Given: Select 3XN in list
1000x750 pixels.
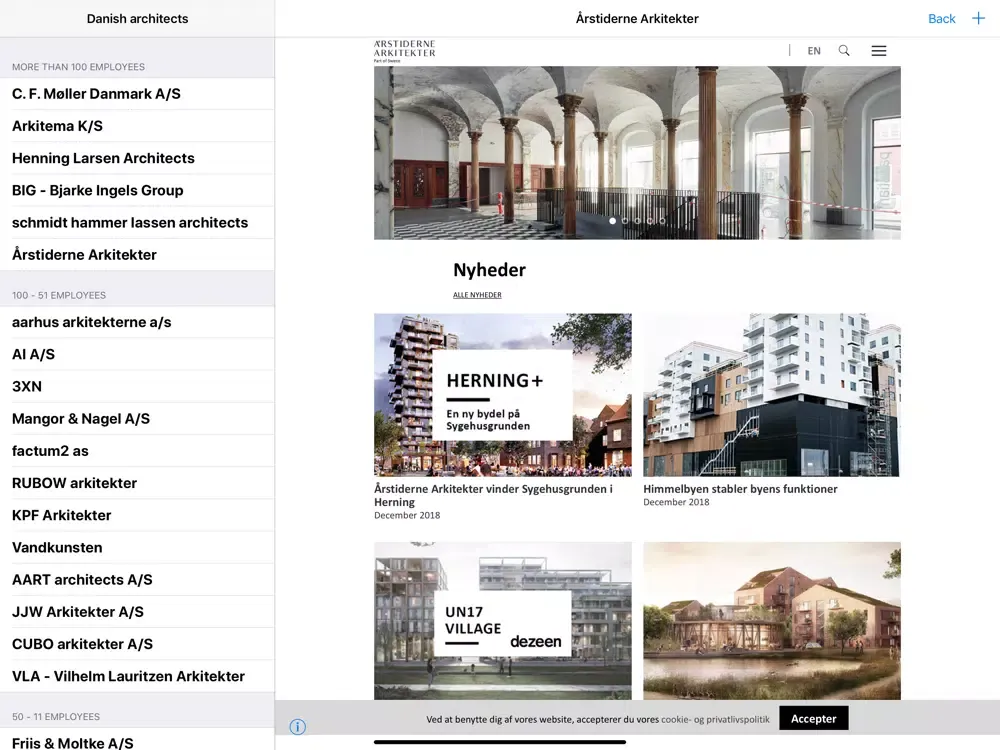Looking at the screenshot, I should (137, 386).
